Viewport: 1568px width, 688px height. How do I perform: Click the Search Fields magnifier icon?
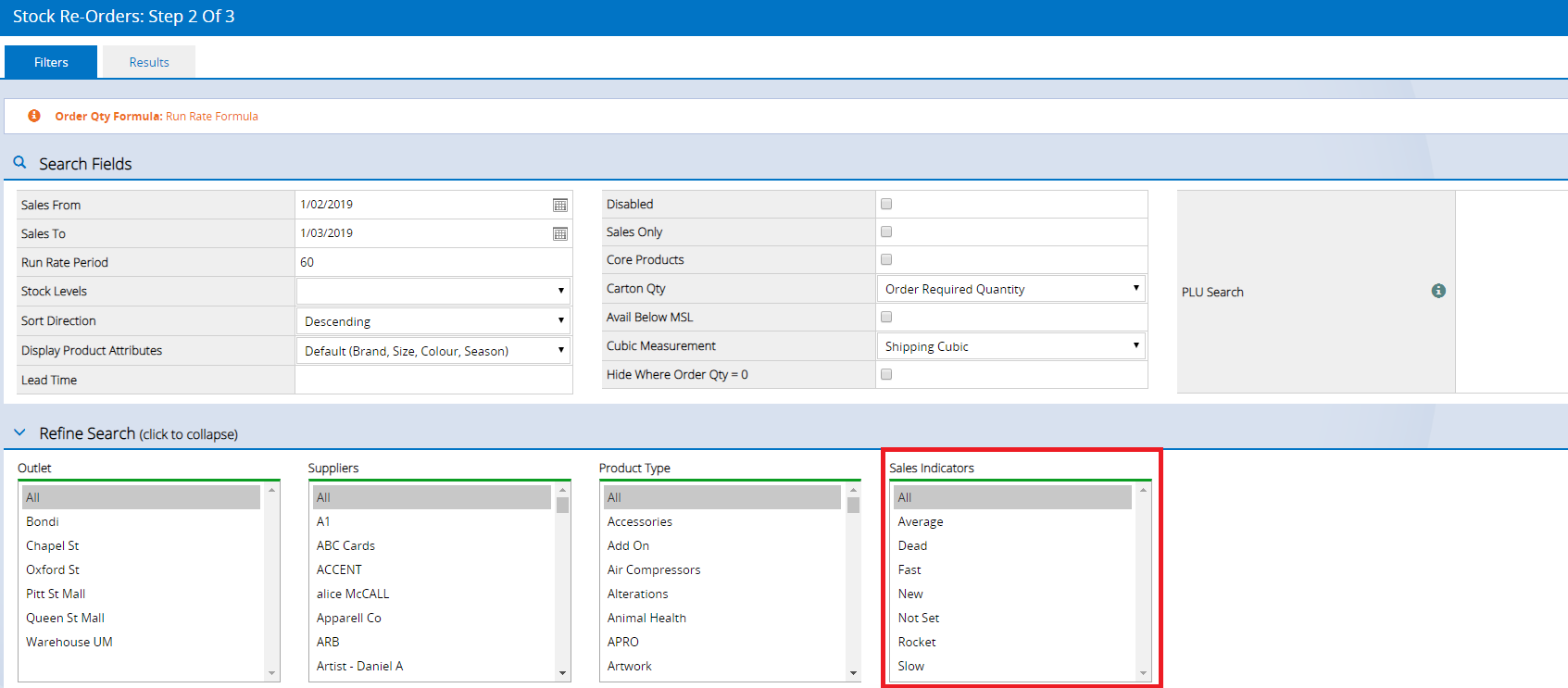pyautogui.click(x=19, y=162)
